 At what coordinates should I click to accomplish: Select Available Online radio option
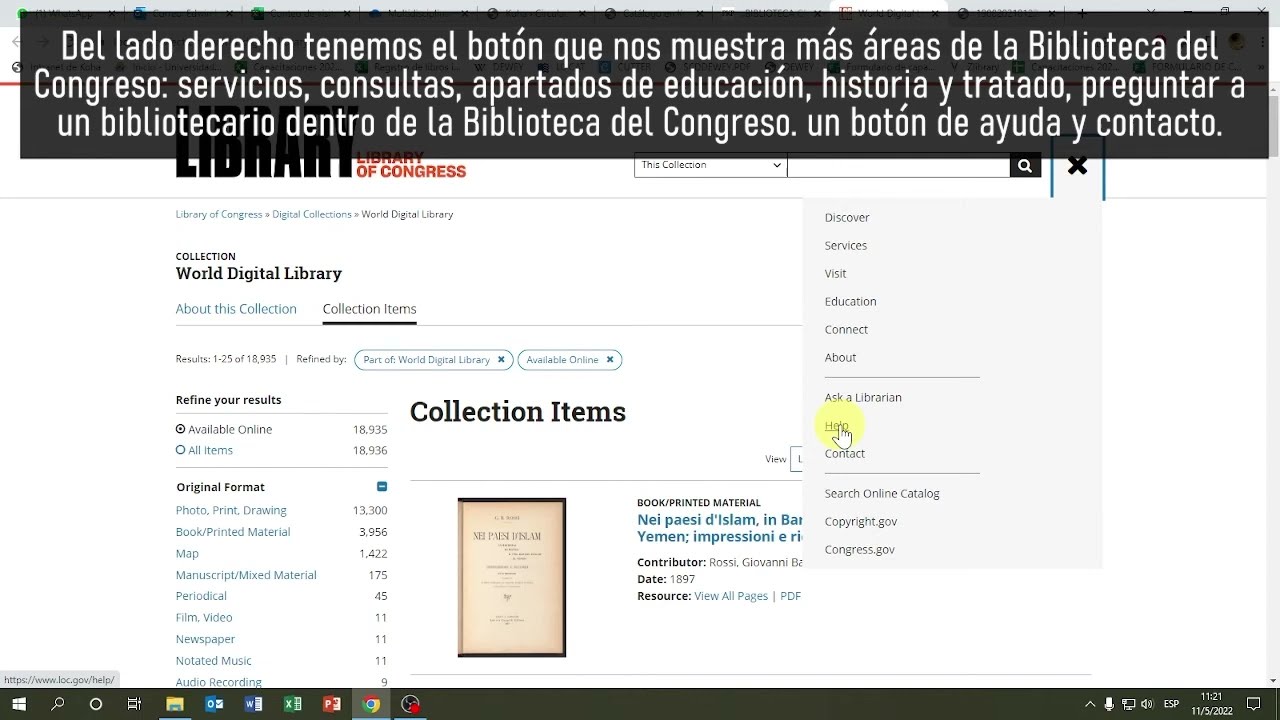tap(181, 429)
